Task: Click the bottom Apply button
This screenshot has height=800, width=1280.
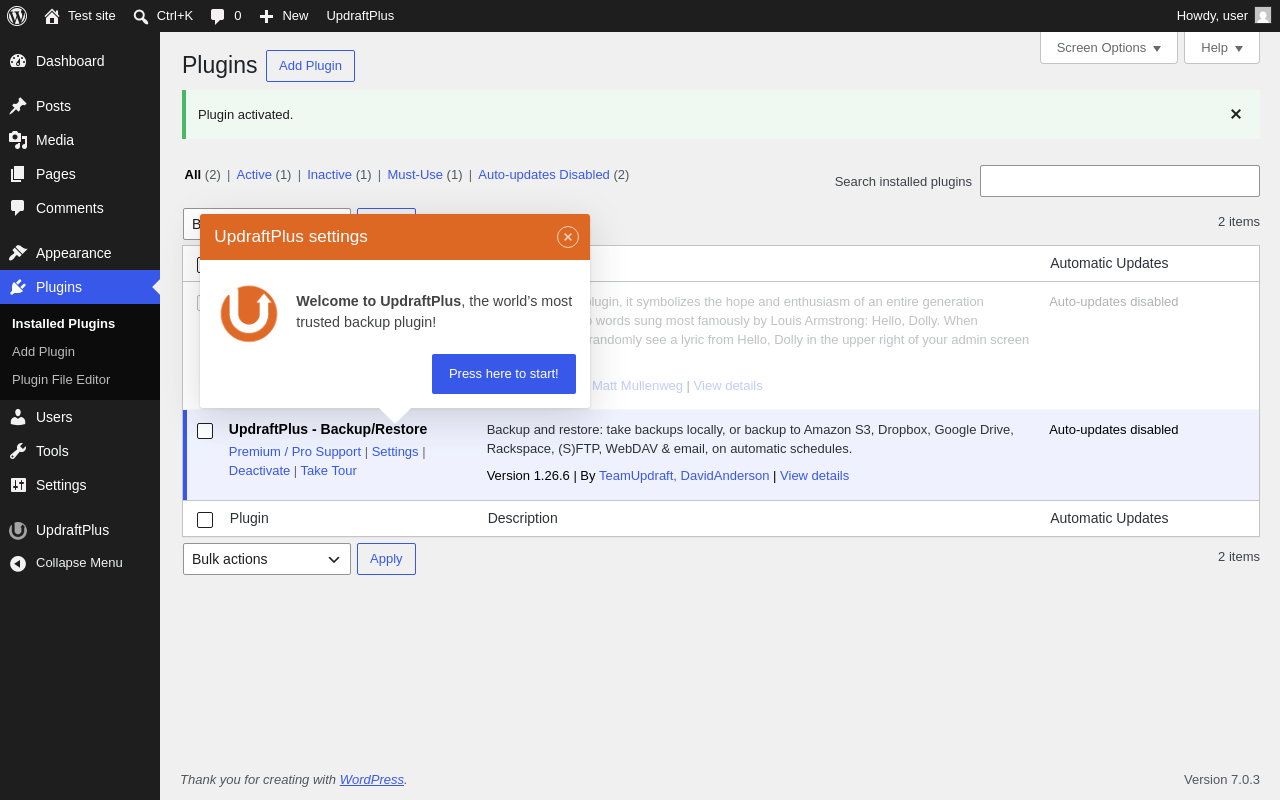Action: (386, 559)
